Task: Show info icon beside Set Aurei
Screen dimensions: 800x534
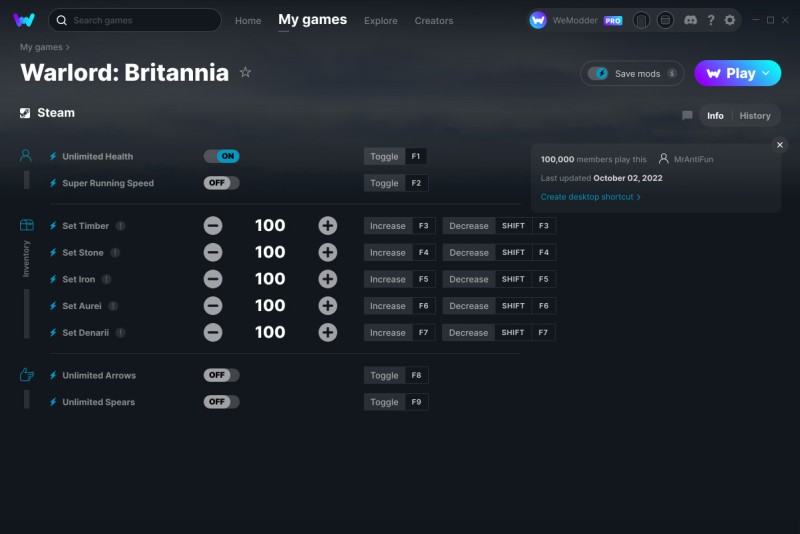Action: (113, 306)
